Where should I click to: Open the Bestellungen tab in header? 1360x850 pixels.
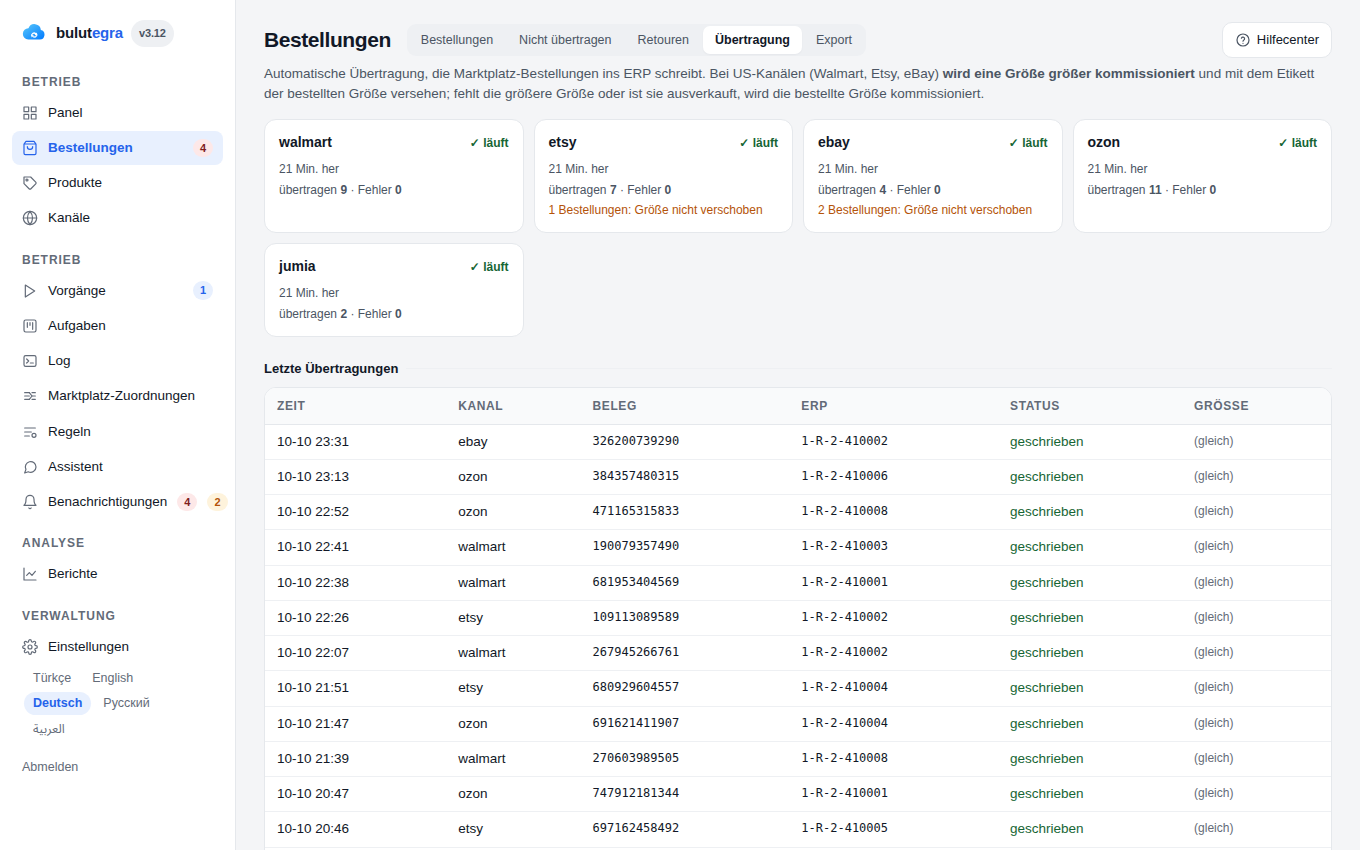click(x=457, y=40)
